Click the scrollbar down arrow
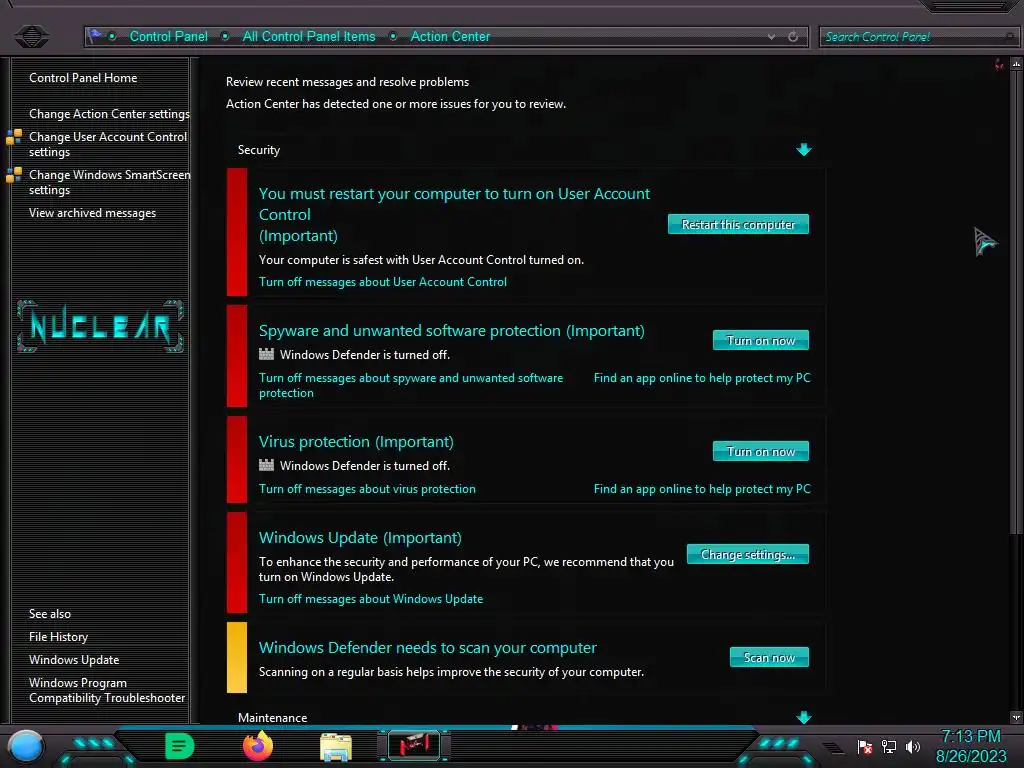The width and height of the screenshot is (1024, 768). coord(1016,717)
